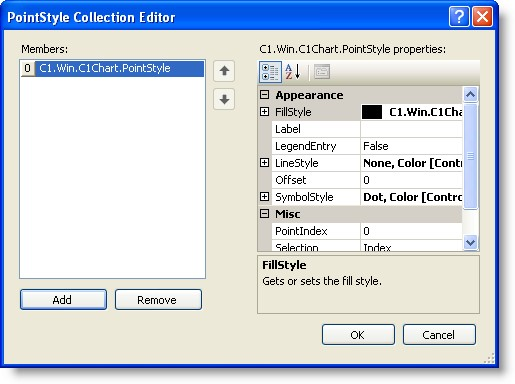Click the black FillStyle color swatch

point(372,112)
